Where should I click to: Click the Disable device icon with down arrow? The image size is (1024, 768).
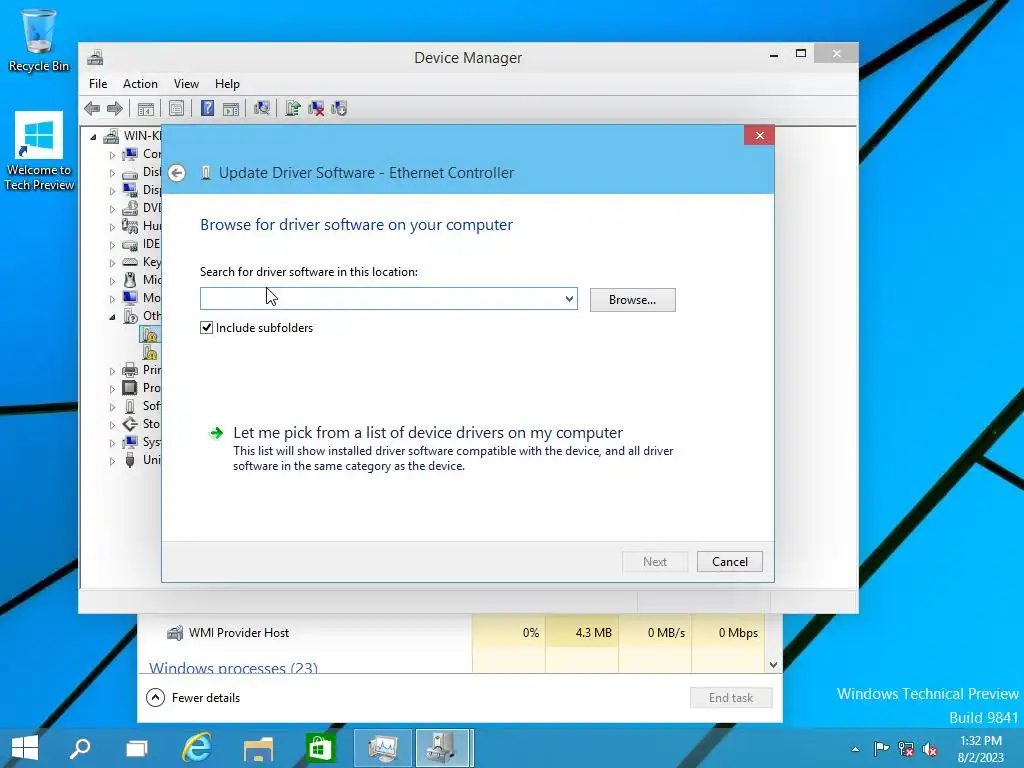339,108
